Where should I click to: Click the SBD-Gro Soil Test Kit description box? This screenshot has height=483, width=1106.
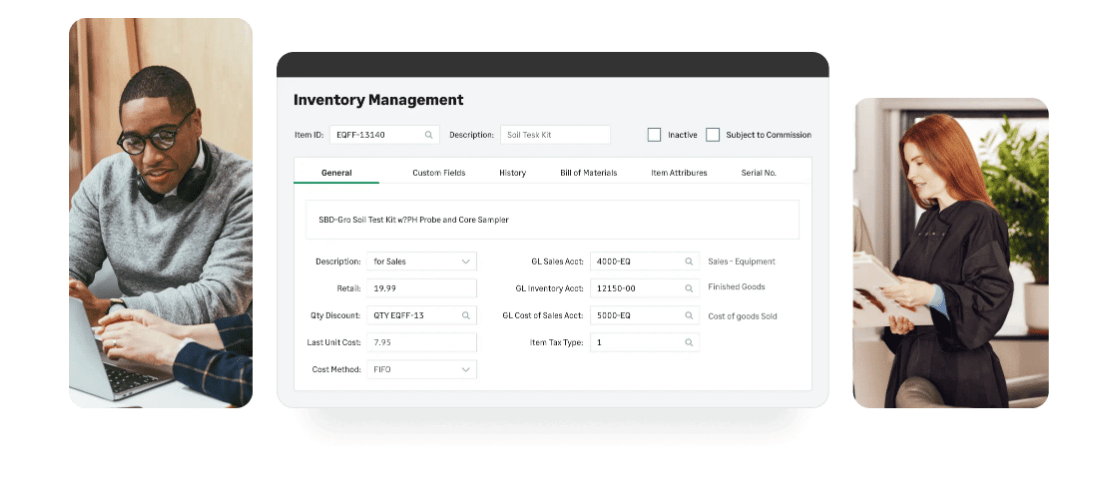point(552,220)
